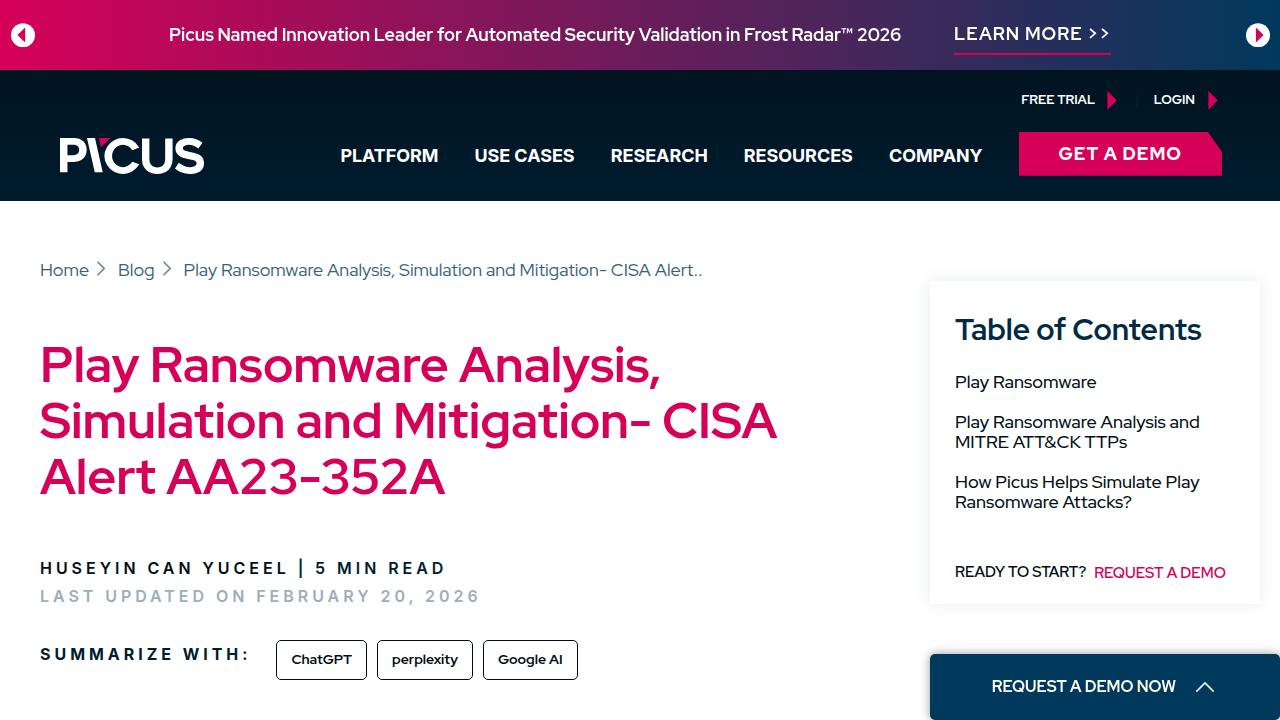Click the next announcement arrow in banner
1280x720 pixels.
click(1258, 35)
